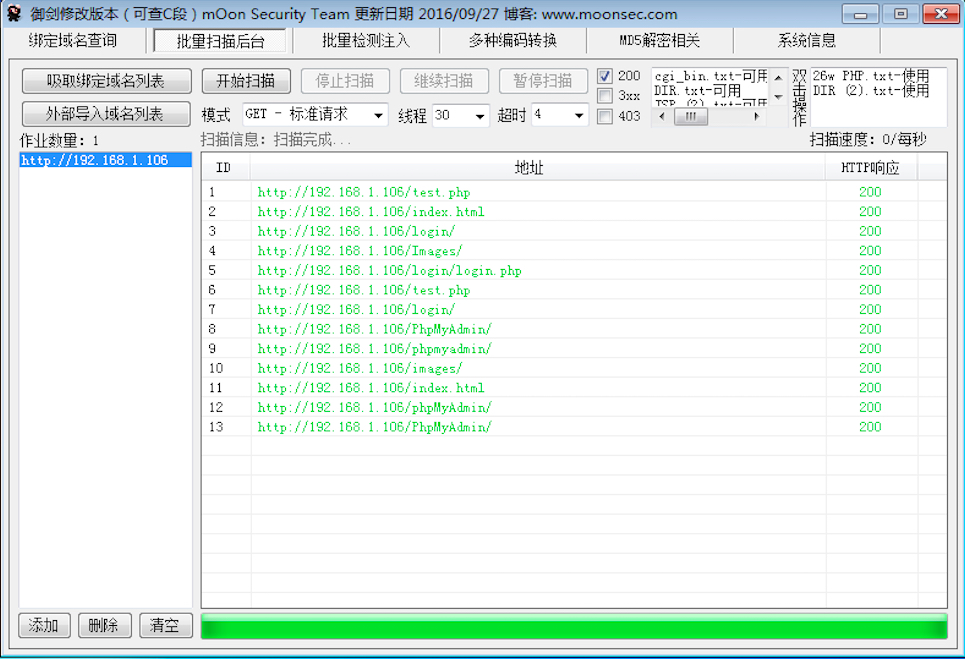965x659 pixels.
Task: Click the 200 response in row 5
Action: coord(870,271)
